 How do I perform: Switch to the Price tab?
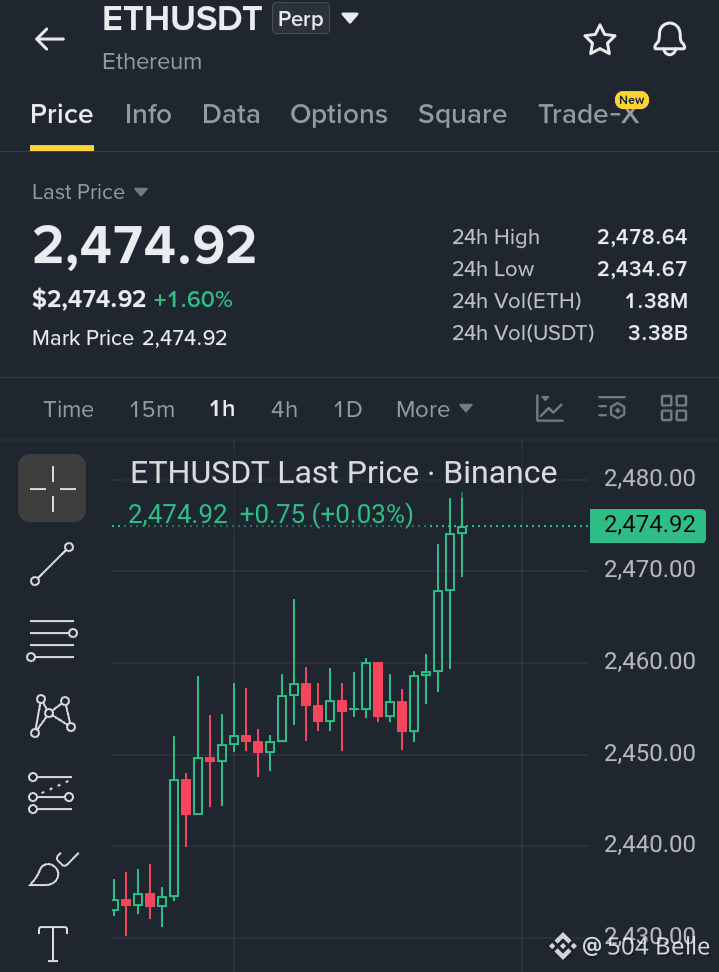(x=62, y=115)
